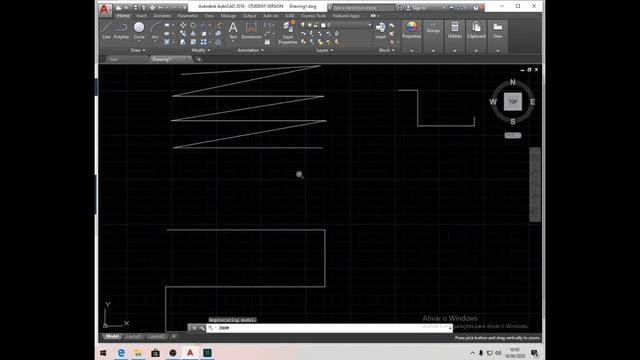Select the Text annotation tool
Screen dimensions: 640x360
point(233,31)
